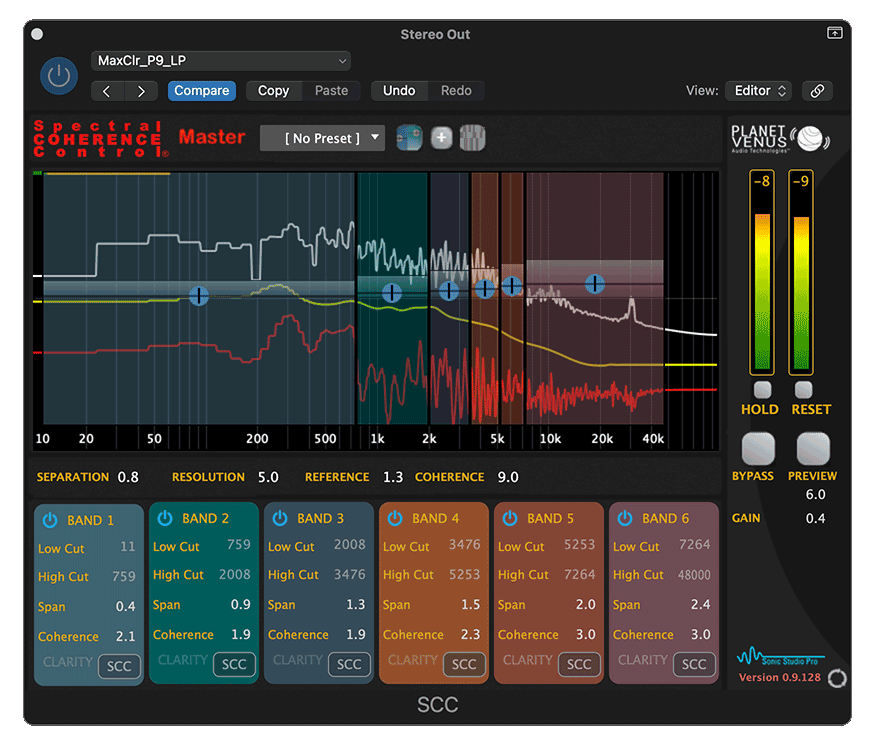
Task: Click the Sonic Studio Pro logo
Action: point(780,657)
